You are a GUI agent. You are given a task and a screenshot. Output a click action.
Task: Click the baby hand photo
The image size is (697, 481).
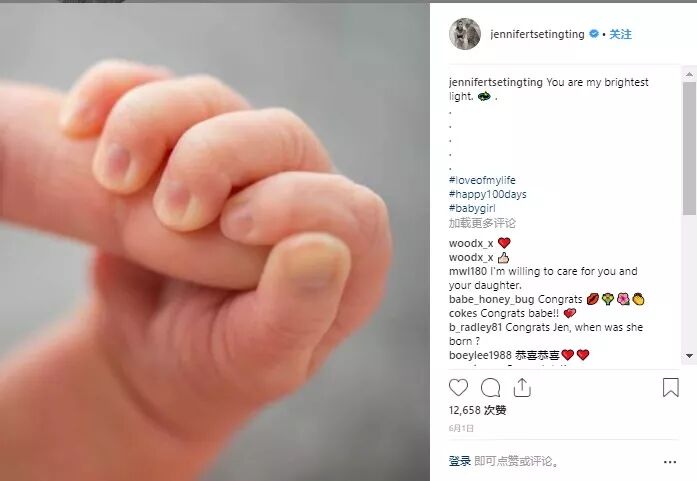(x=215, y=242)
